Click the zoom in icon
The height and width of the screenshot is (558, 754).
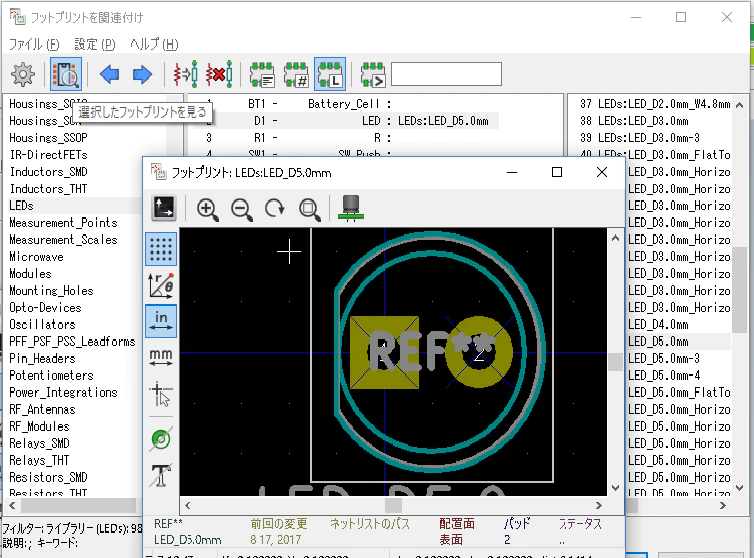[x=208, y=209]
